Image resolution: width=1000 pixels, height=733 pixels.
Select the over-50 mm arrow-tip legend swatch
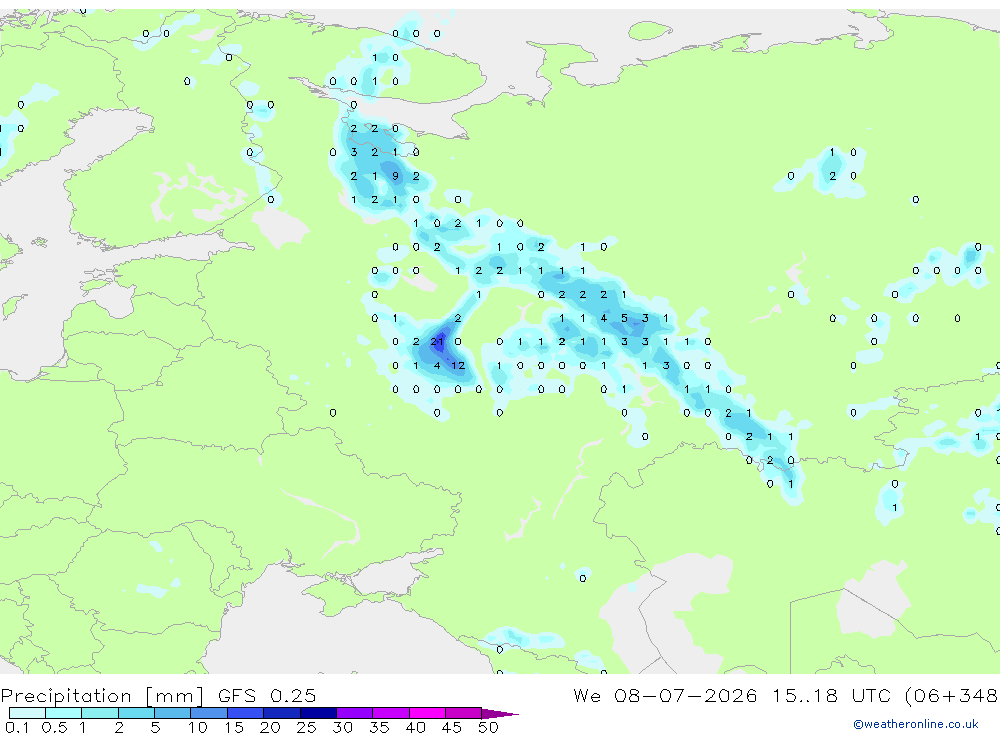click(x=499, y=713)
